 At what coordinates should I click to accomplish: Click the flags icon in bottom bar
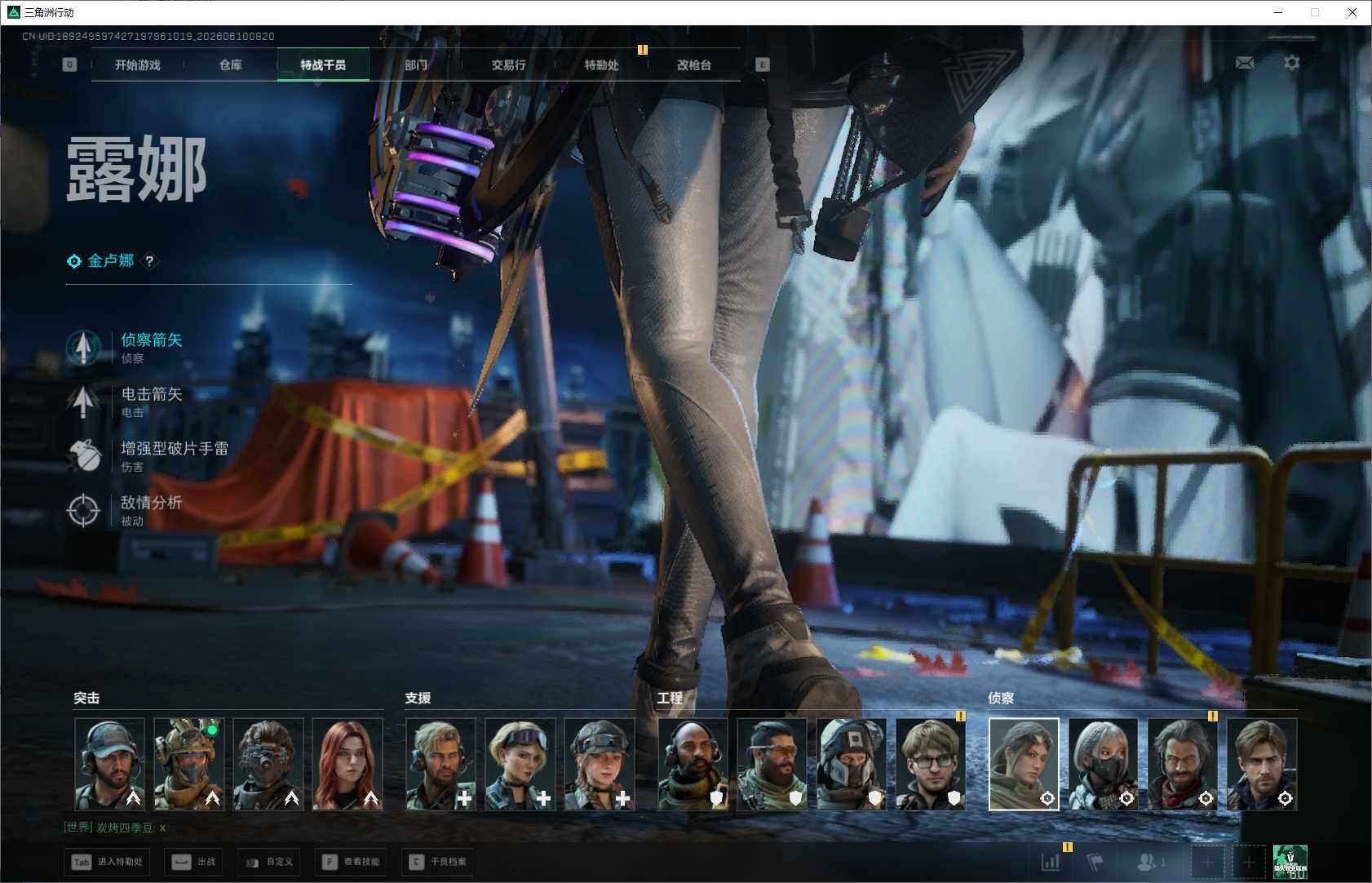coord(1095,862)
